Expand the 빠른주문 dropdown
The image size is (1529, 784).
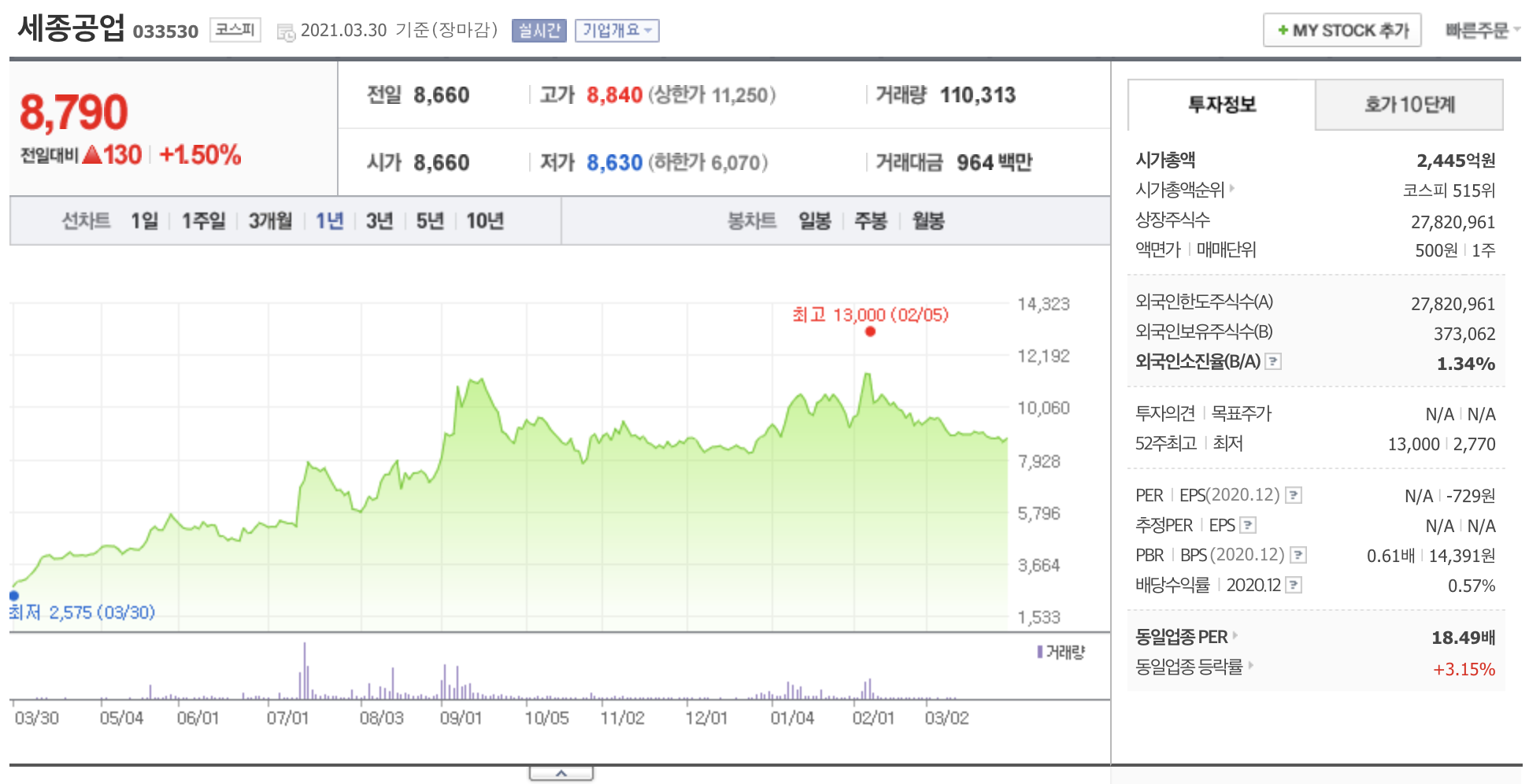tap(1482, 31)
